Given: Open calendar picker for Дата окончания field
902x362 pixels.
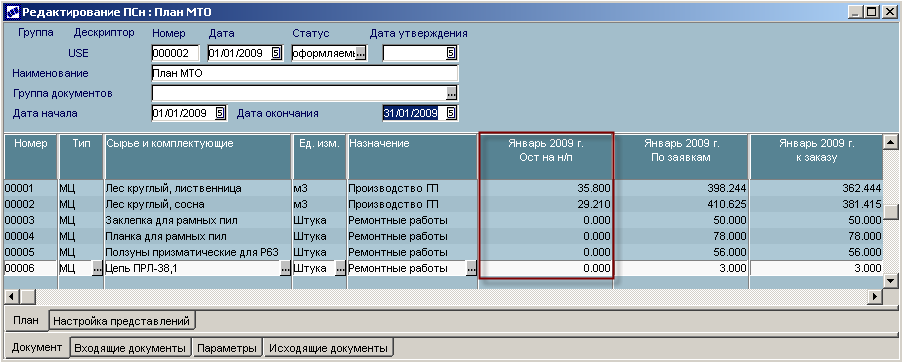Looking at the screenshot, I should [x=451, y=113].
